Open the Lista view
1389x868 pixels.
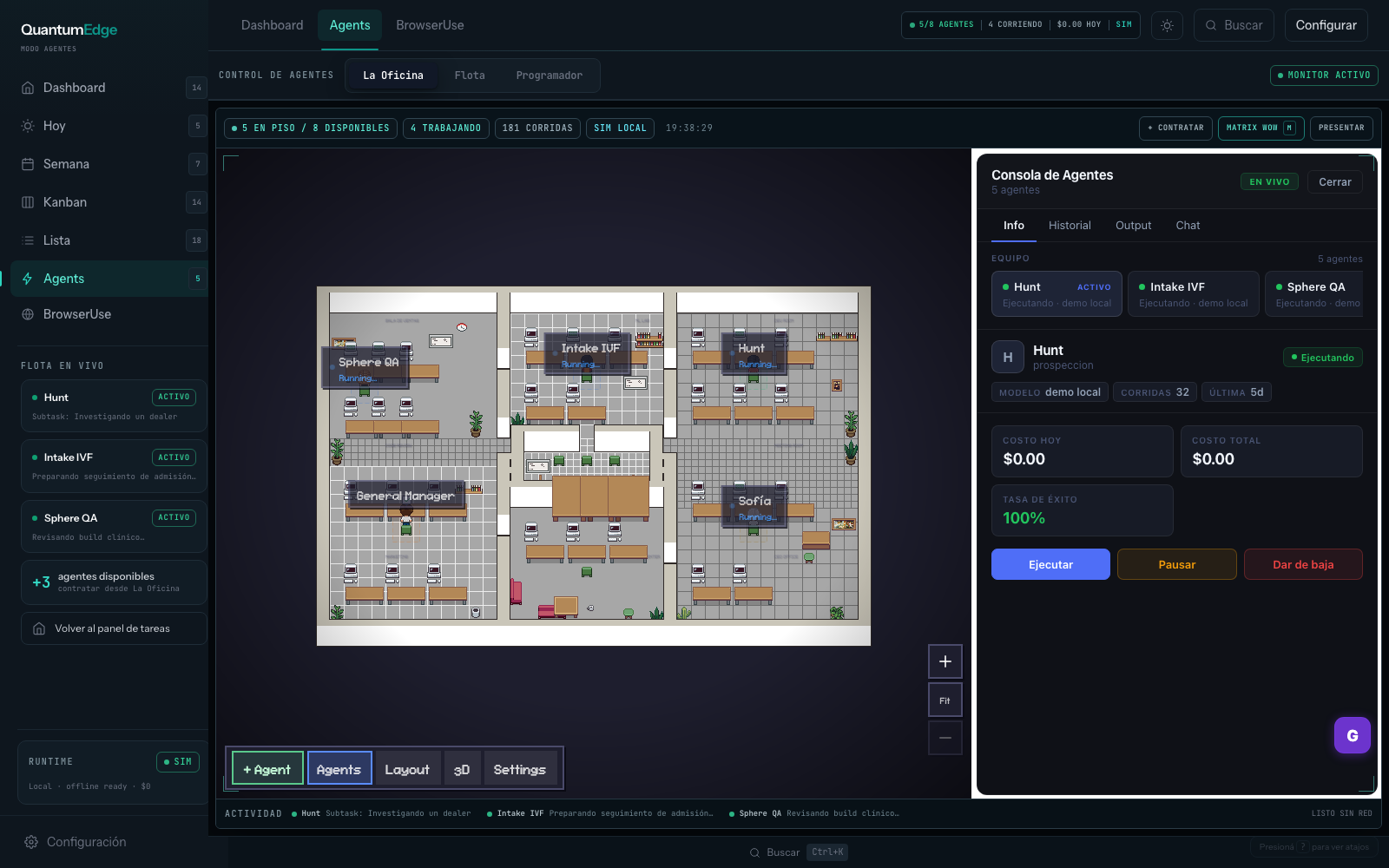coord(109,240)
